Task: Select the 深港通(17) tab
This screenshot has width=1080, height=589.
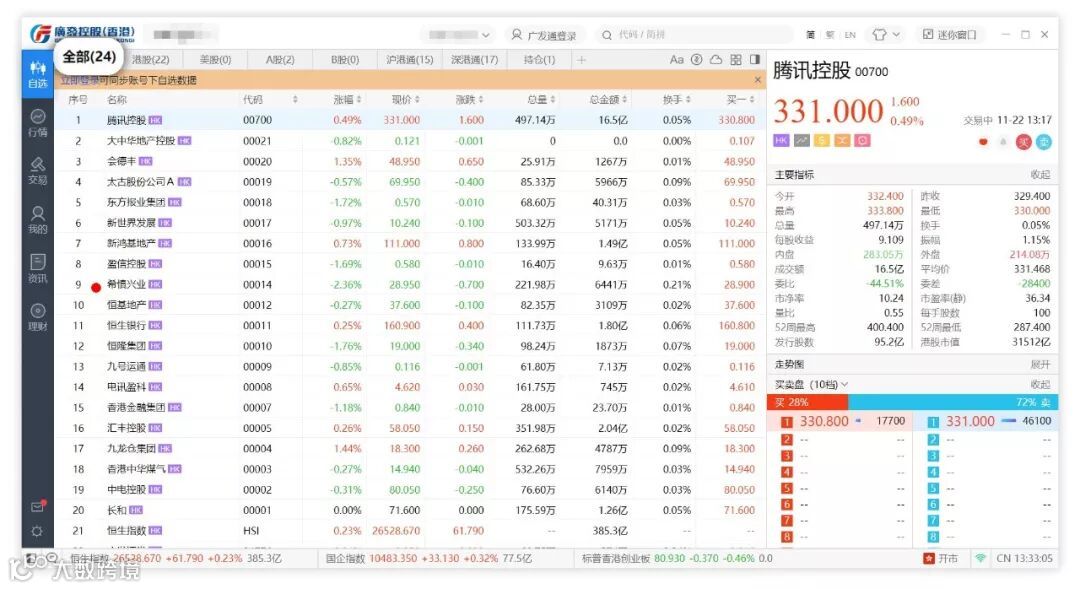Action: tap(475, 60)
